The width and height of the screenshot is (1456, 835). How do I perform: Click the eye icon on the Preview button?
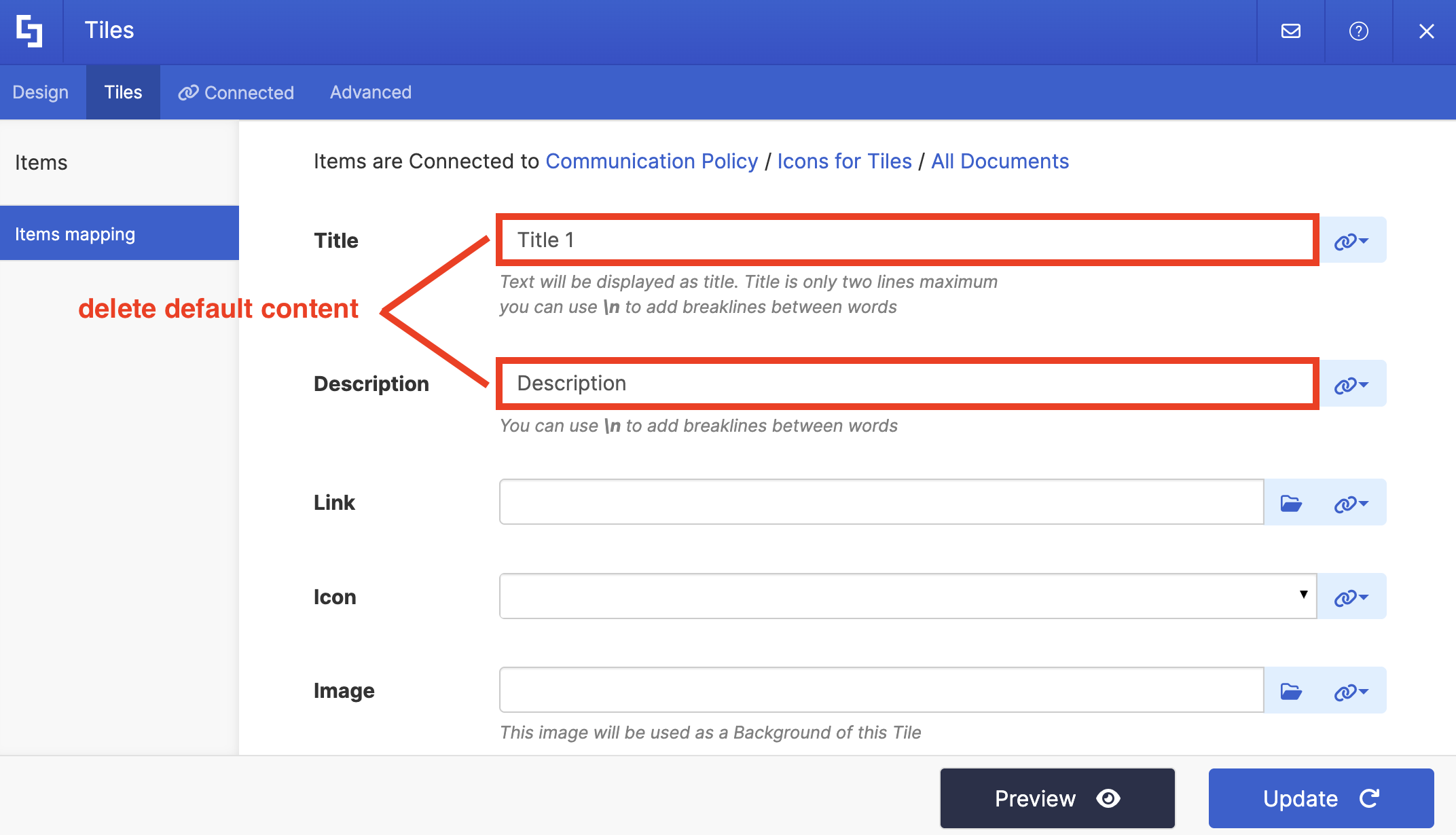[x=1108, y=798]
